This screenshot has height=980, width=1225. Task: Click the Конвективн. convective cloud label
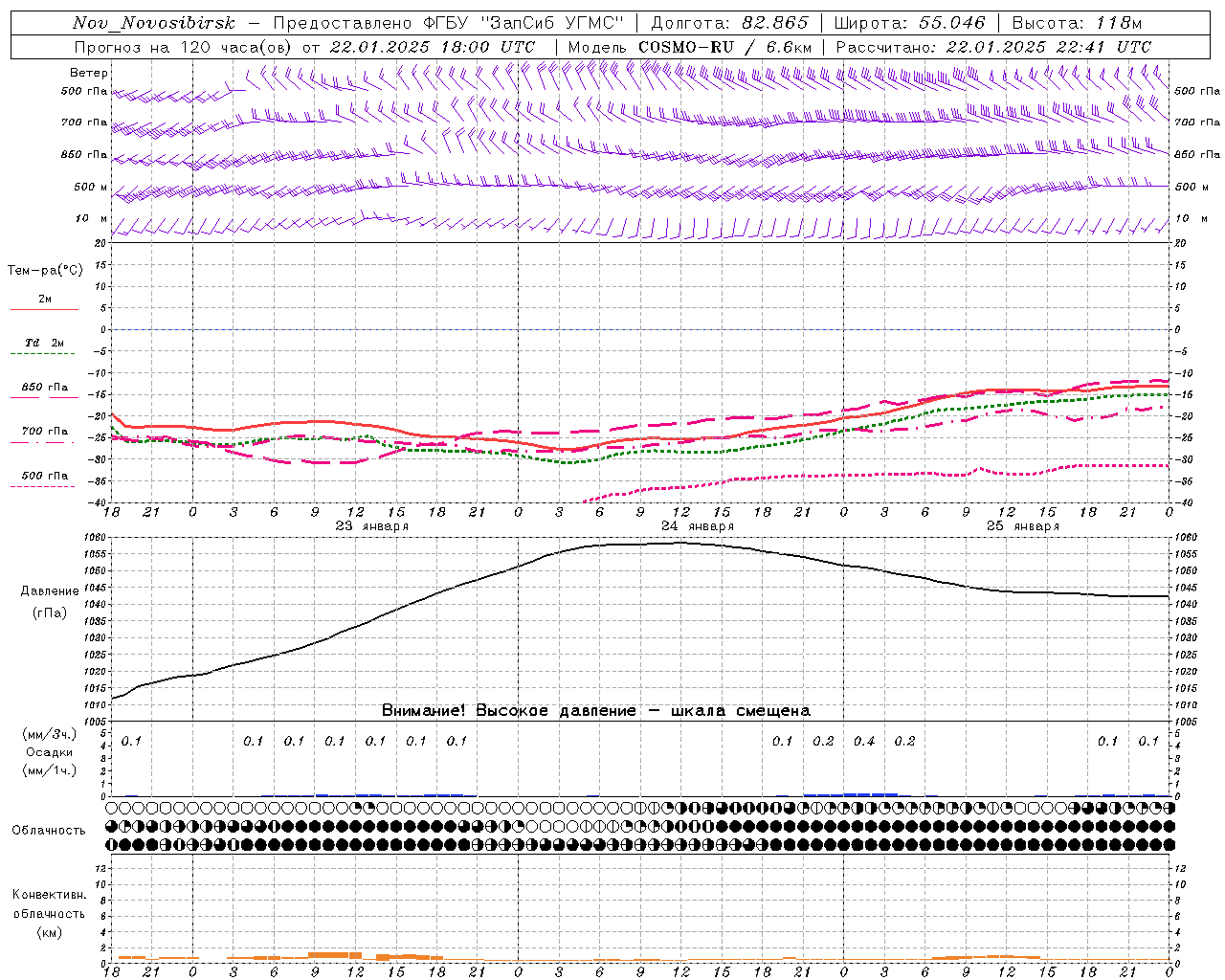(x=49, y=895)
